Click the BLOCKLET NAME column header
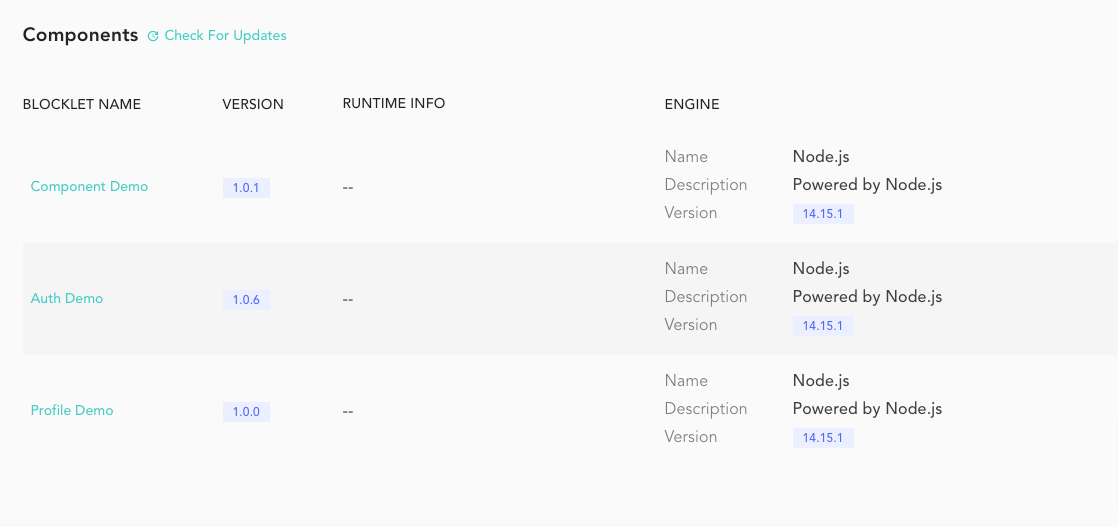1118x527 pixels. click(x=82, y=104)
